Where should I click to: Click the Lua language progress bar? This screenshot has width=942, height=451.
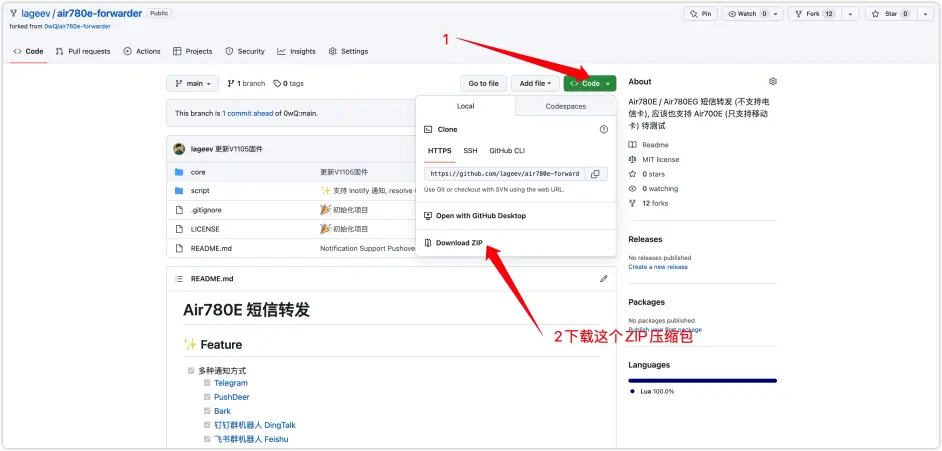point(702,380)
